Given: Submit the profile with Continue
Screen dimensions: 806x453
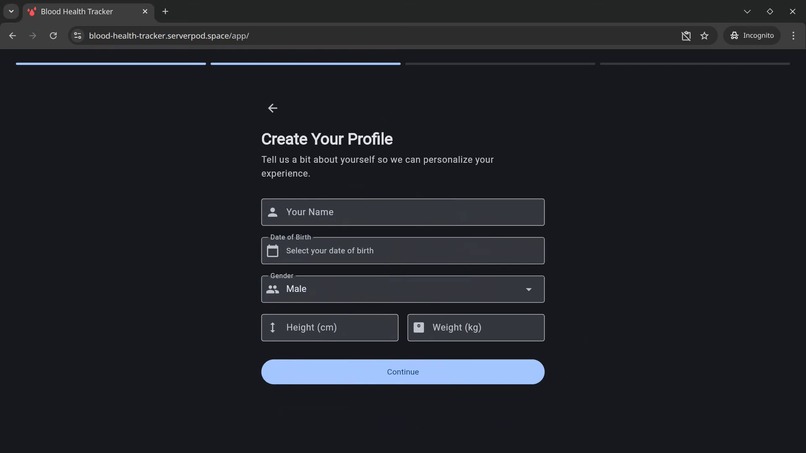Looking at the screenshot, I should point(402,372).
